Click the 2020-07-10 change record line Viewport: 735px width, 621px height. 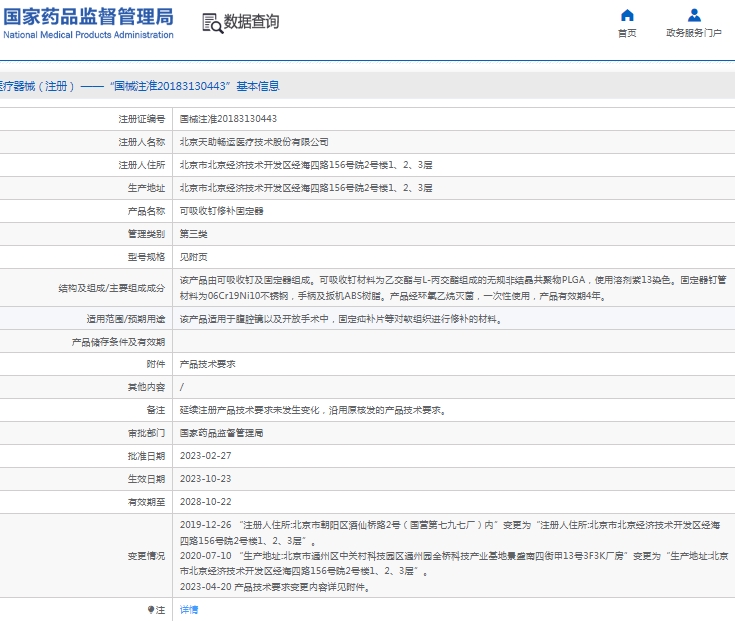click(454, 563)
